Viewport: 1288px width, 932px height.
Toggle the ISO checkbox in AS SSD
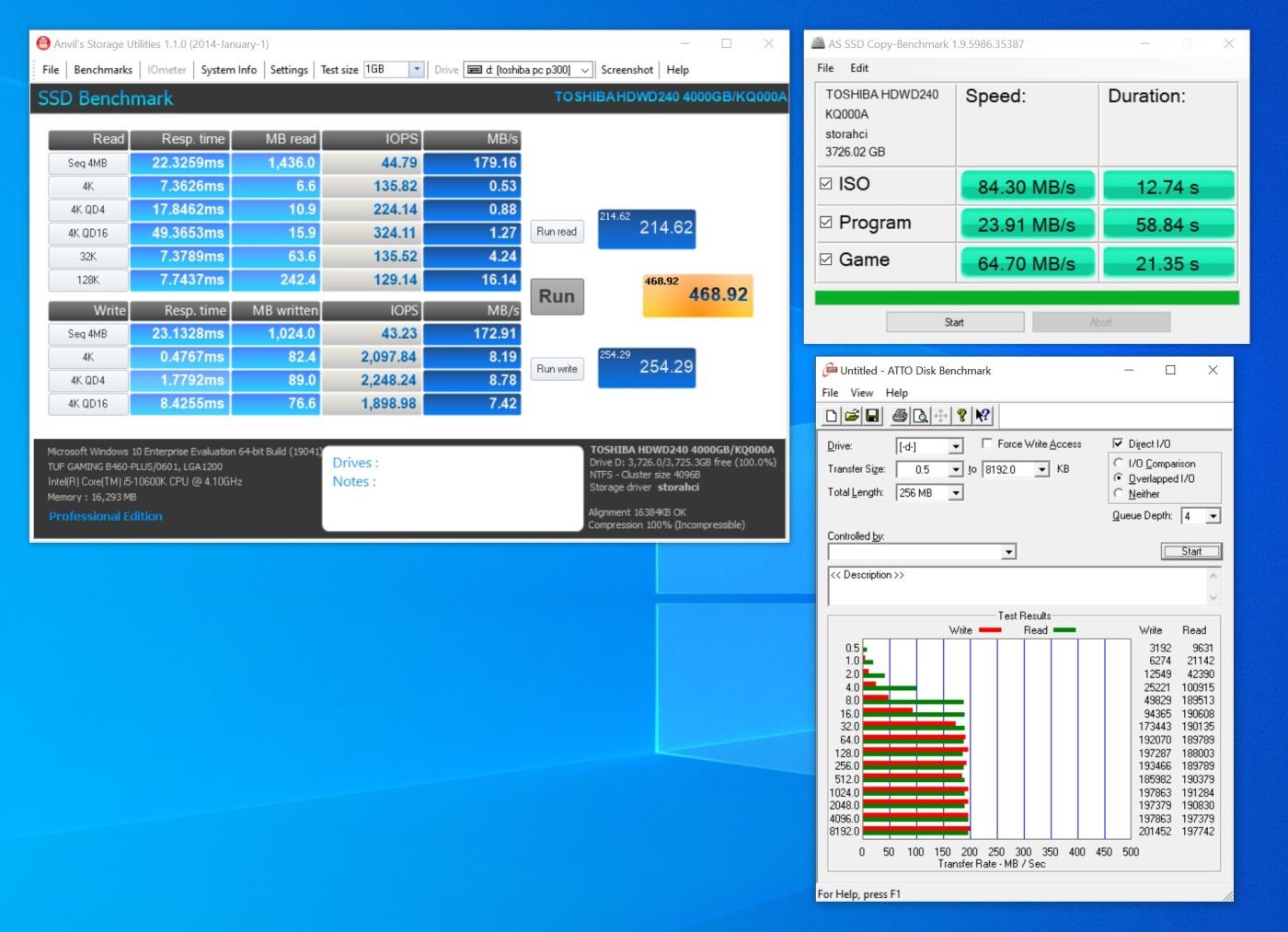click(x=825, y=184)
